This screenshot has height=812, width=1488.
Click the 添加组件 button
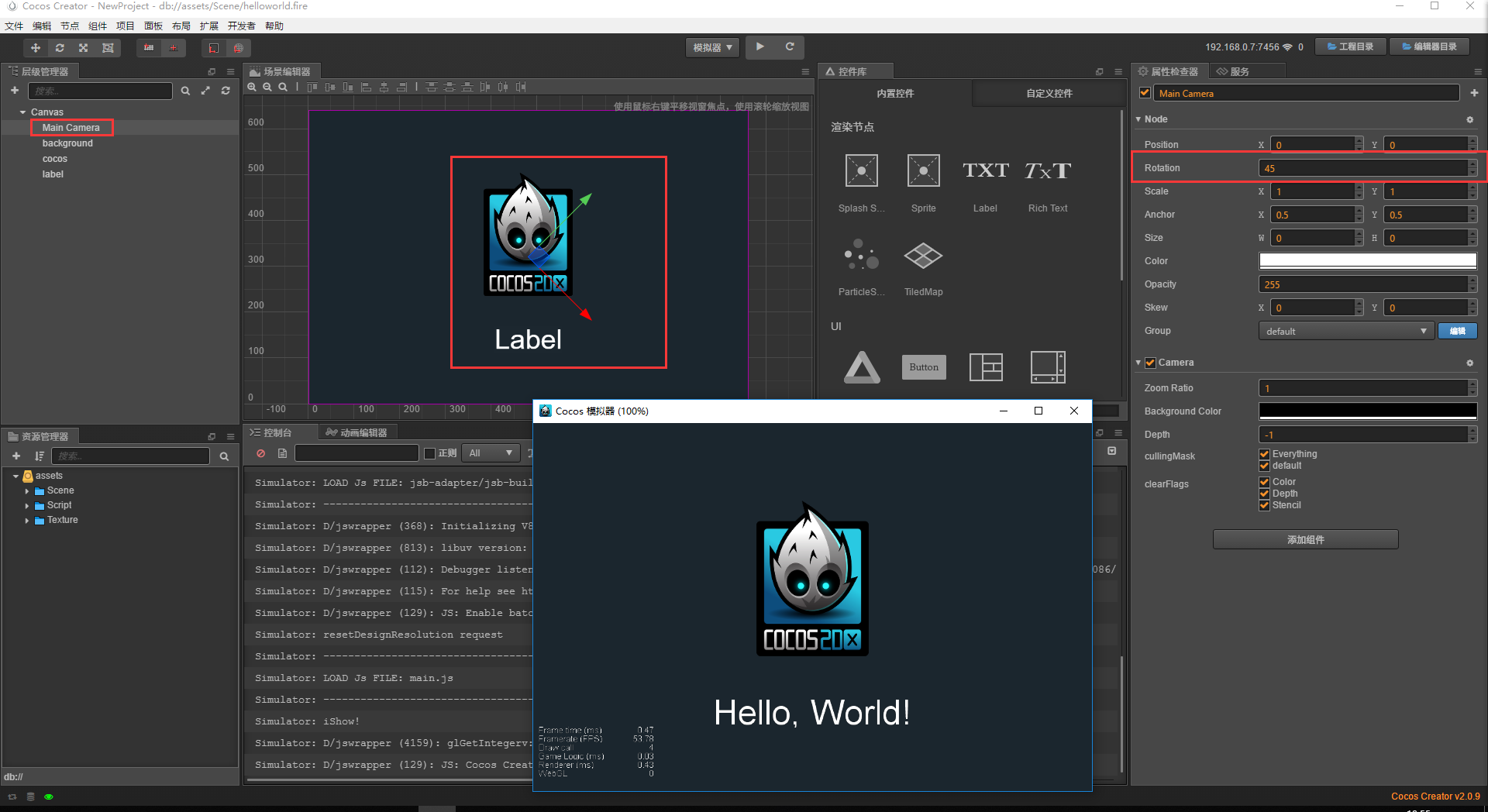(x=1306, y=539)
